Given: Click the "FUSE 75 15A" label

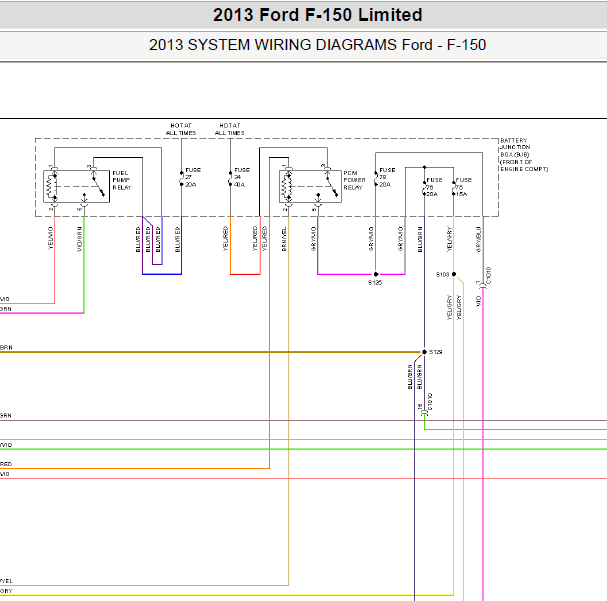Looking at the screenshot, I should click(x=463, y=187).
